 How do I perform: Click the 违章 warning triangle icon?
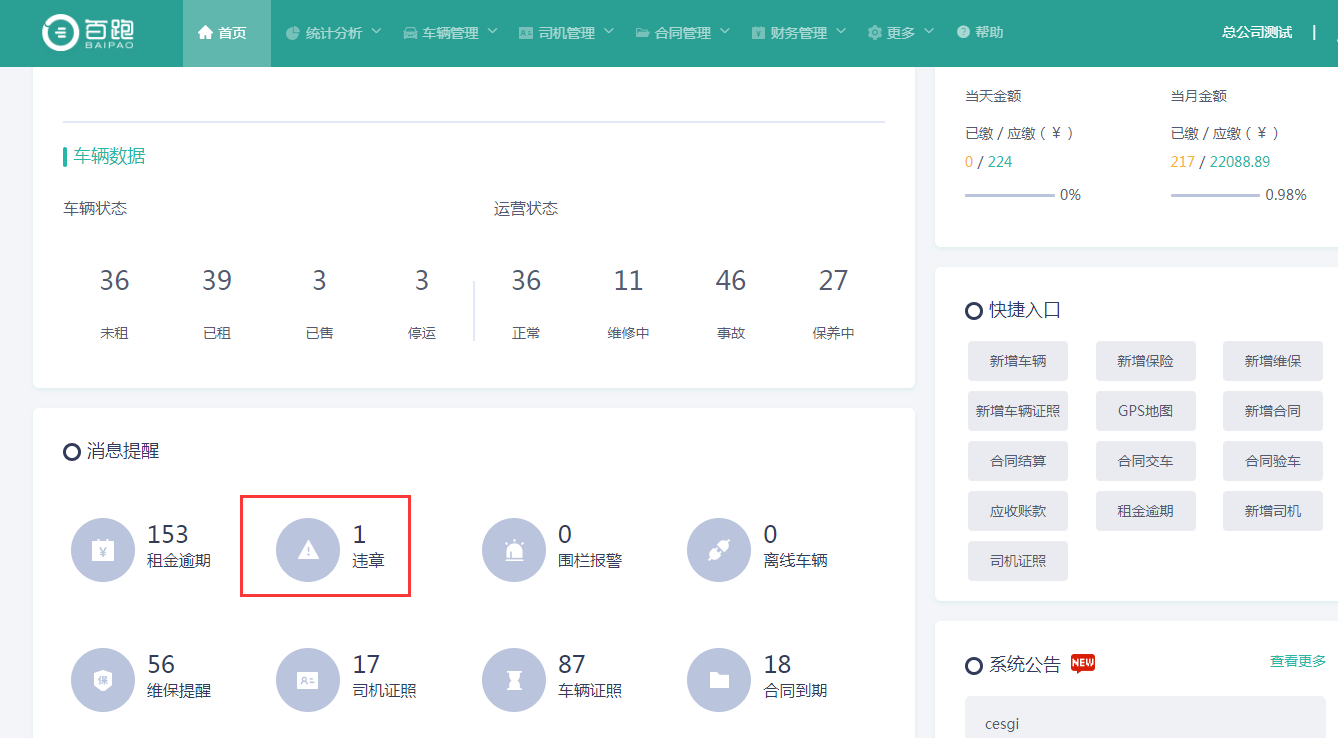(x=308, y=550)
